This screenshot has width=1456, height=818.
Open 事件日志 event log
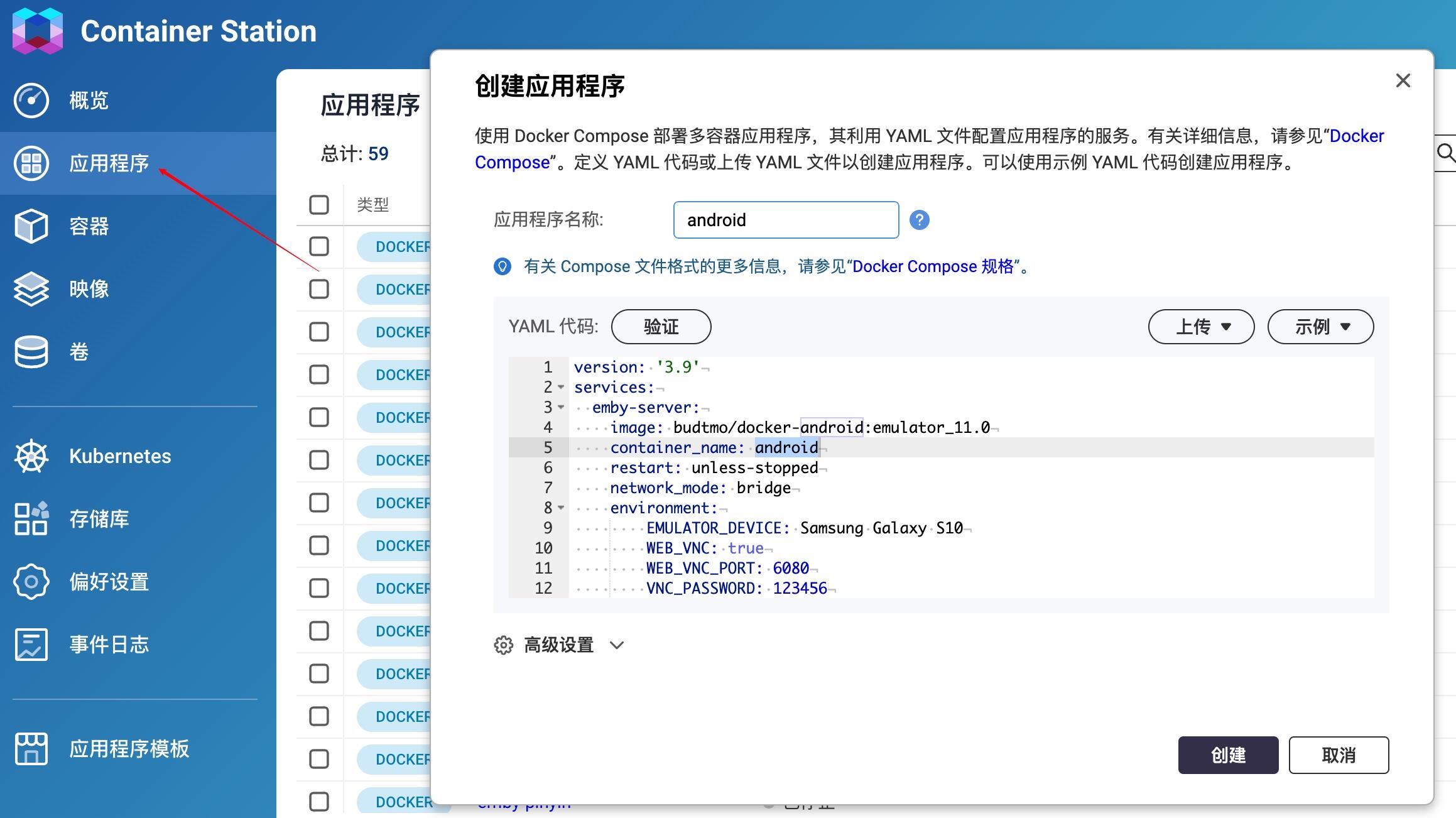click(x=31, y=644)
